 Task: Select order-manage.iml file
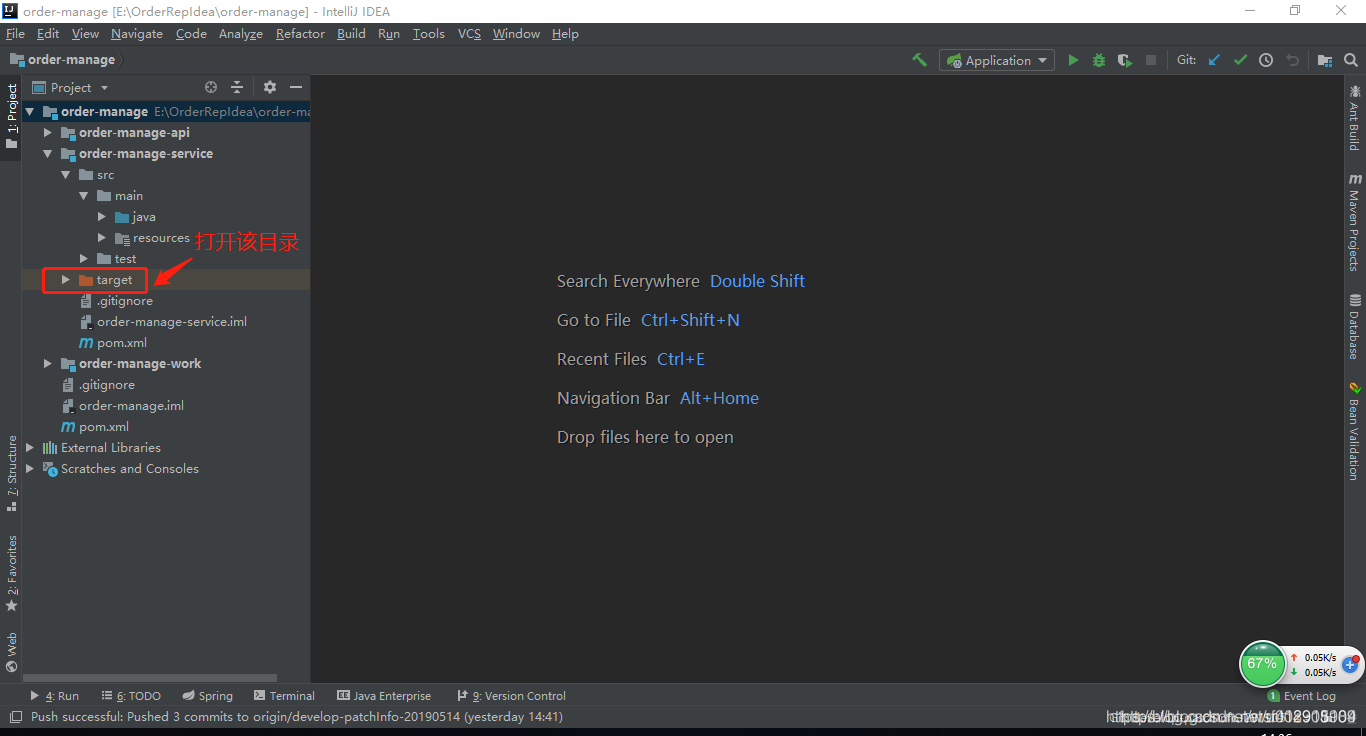131,406
